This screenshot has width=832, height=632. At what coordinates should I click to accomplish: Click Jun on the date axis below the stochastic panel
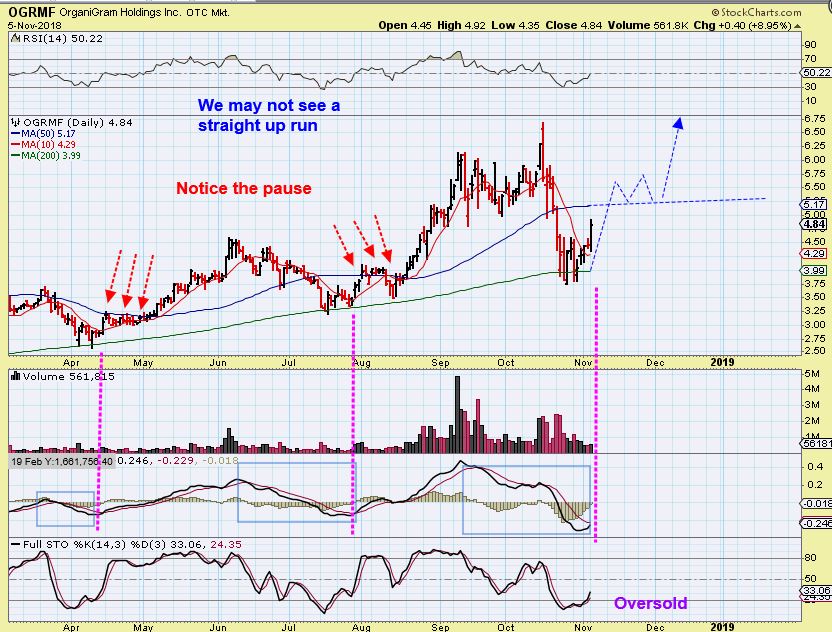(218, 627)
